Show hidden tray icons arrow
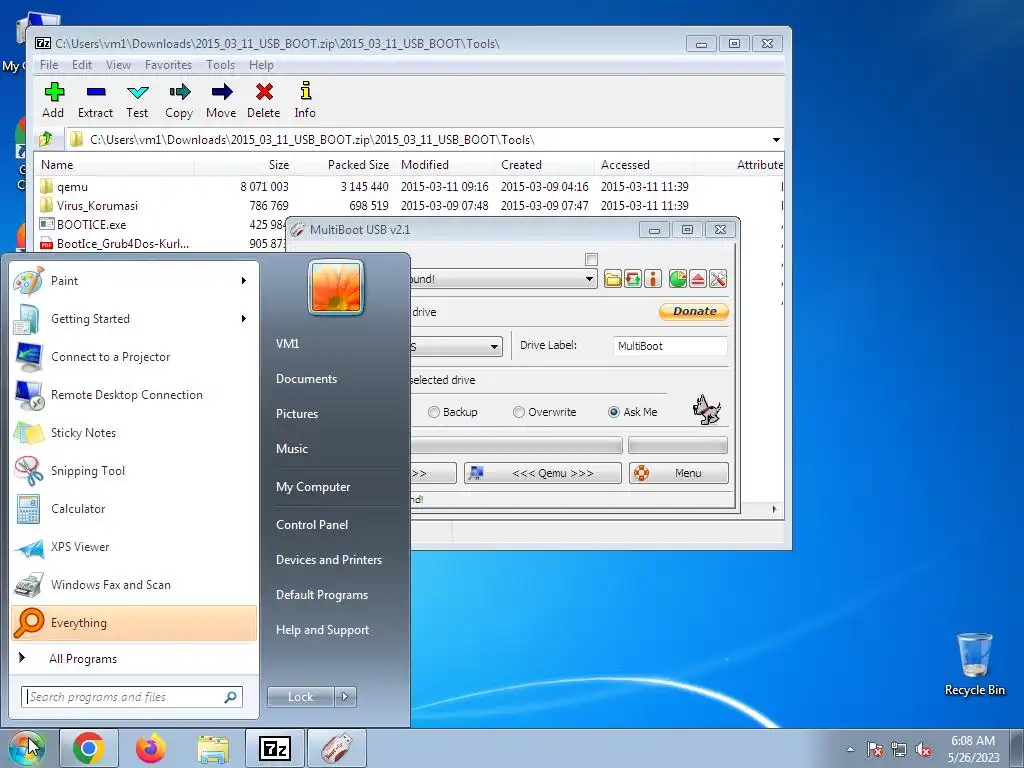 click(850, 749)
